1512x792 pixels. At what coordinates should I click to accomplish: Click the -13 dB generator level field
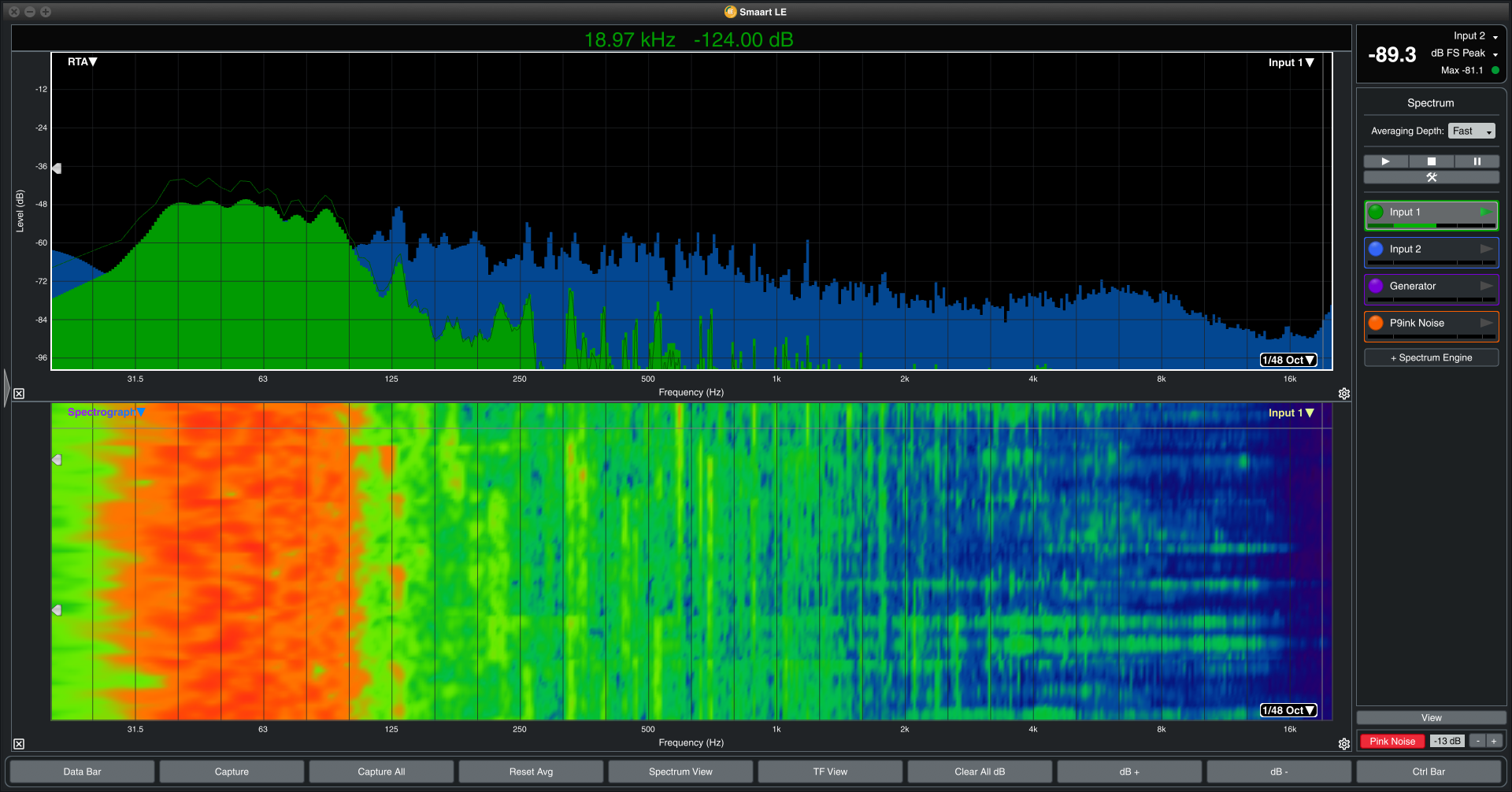(x=1447, y=741)
